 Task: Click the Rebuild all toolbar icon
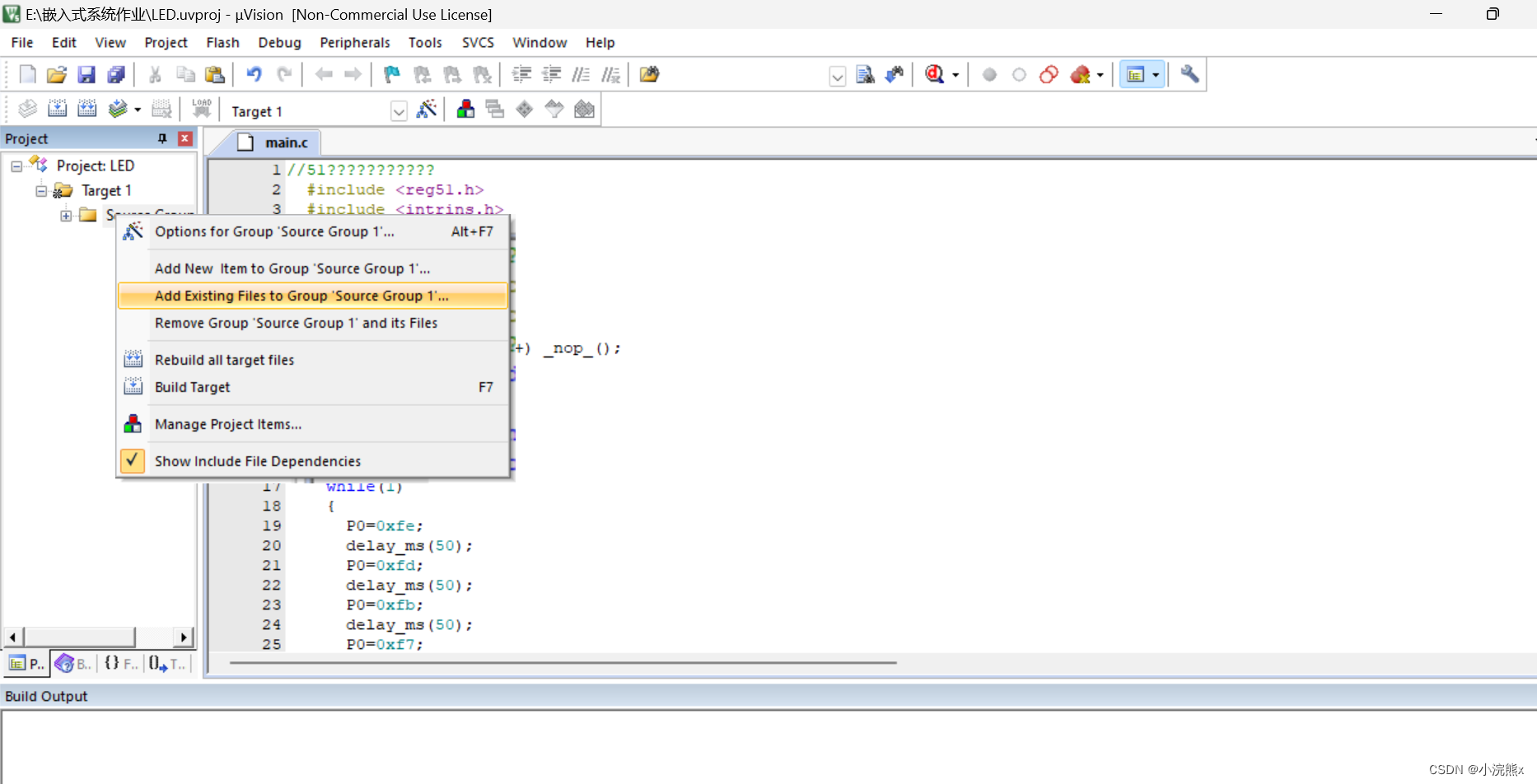click(86, 110)
